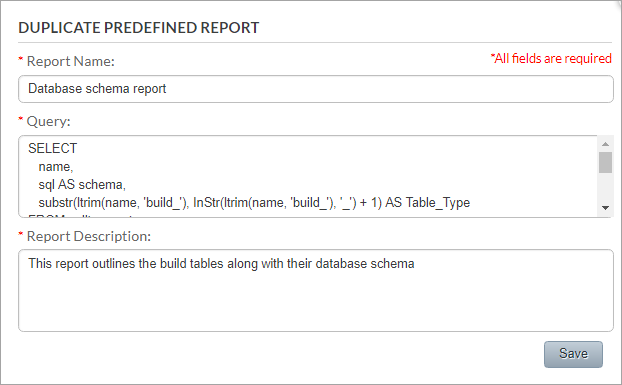622x385 pixels.
Task: Click the 'name,' line in the query
Action: coord(56,167)
